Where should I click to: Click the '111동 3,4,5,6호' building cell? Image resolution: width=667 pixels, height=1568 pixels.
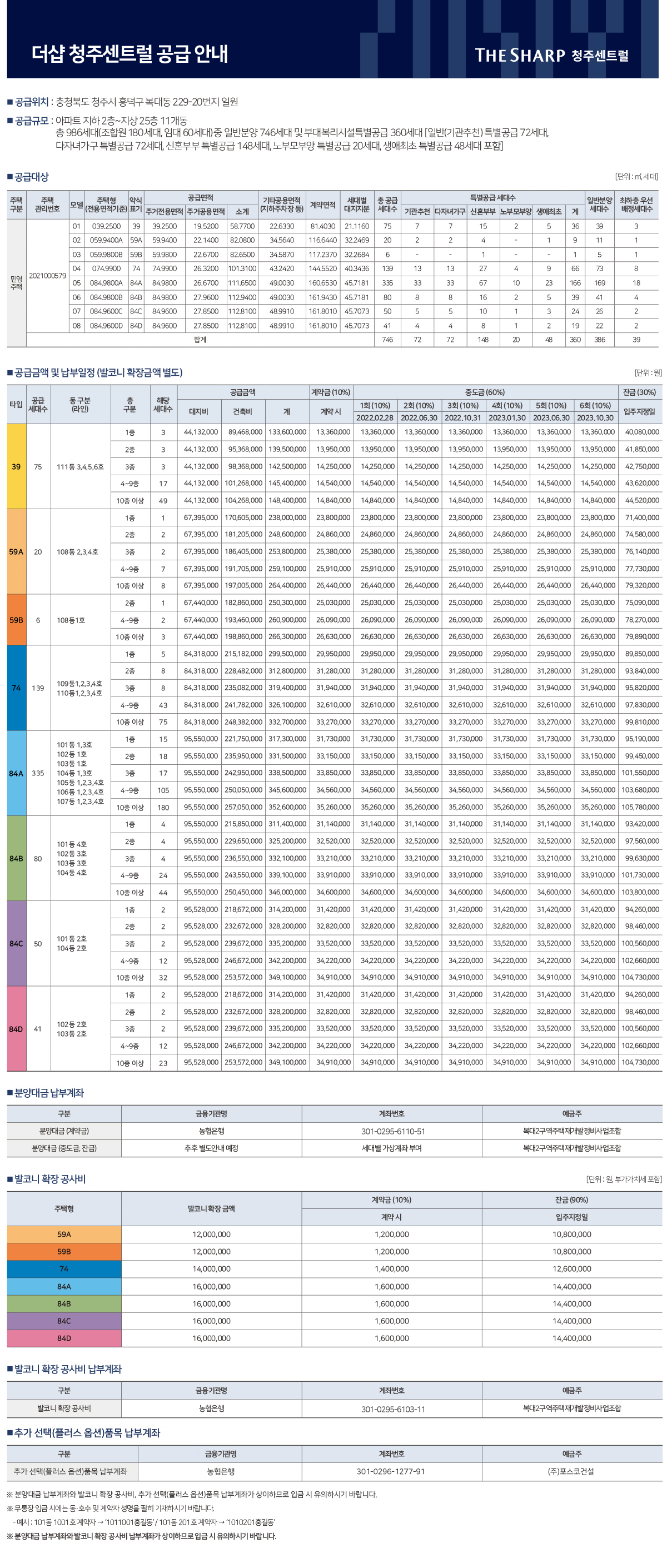tap(81, 467)
